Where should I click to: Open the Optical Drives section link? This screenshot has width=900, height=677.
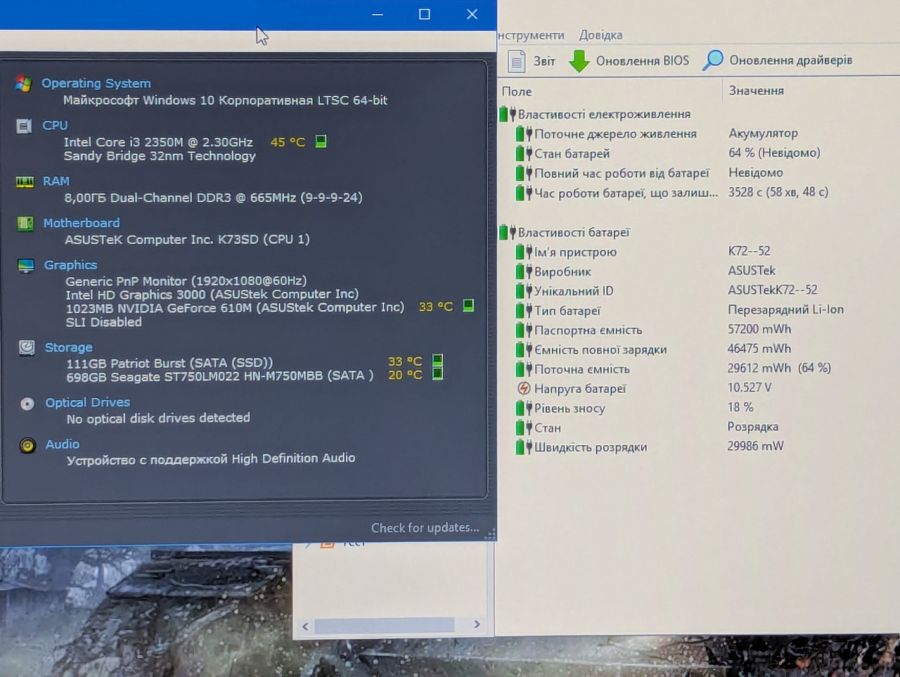point(88,402)
